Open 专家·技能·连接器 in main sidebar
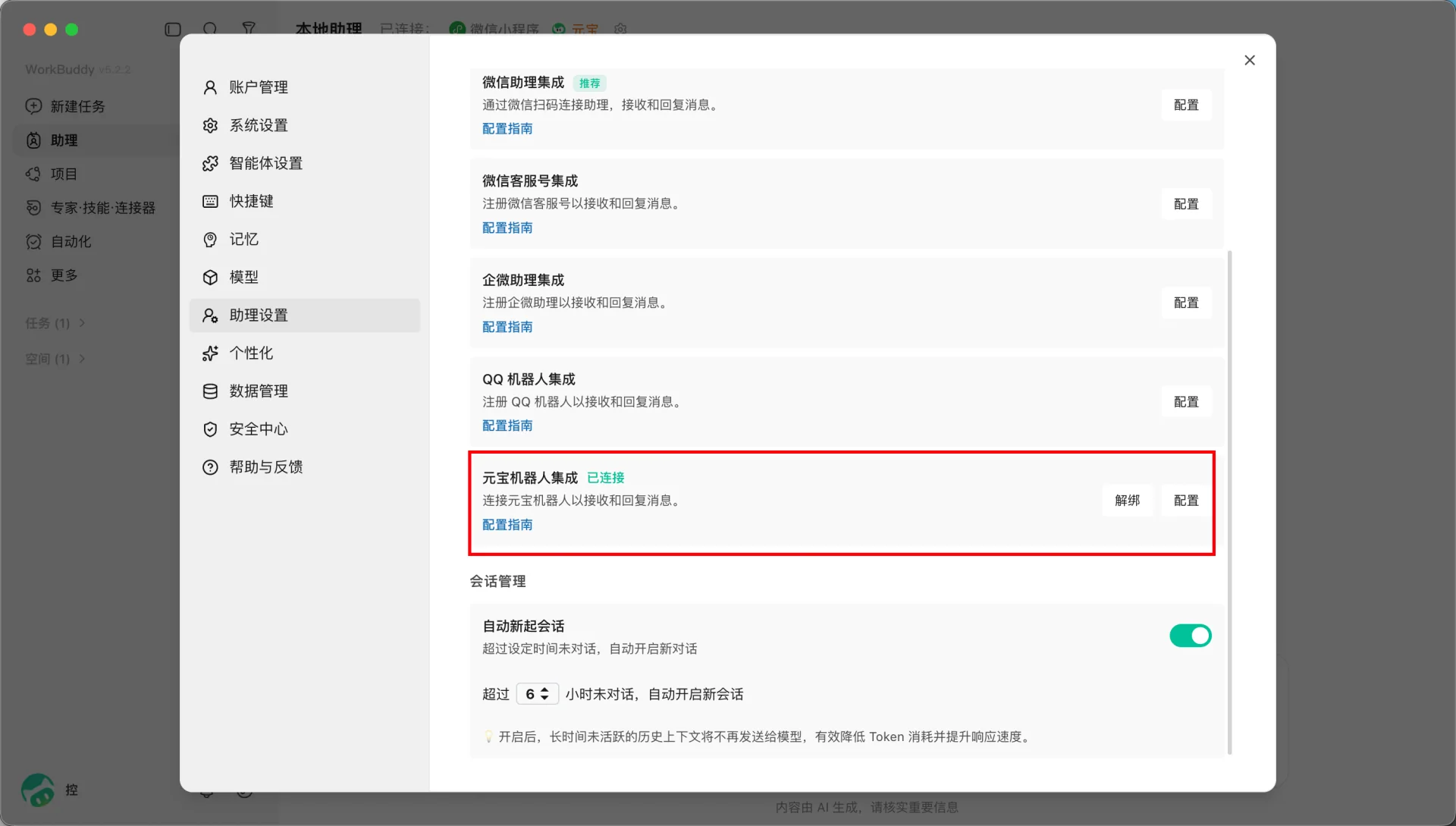 [x=95, y=208]
